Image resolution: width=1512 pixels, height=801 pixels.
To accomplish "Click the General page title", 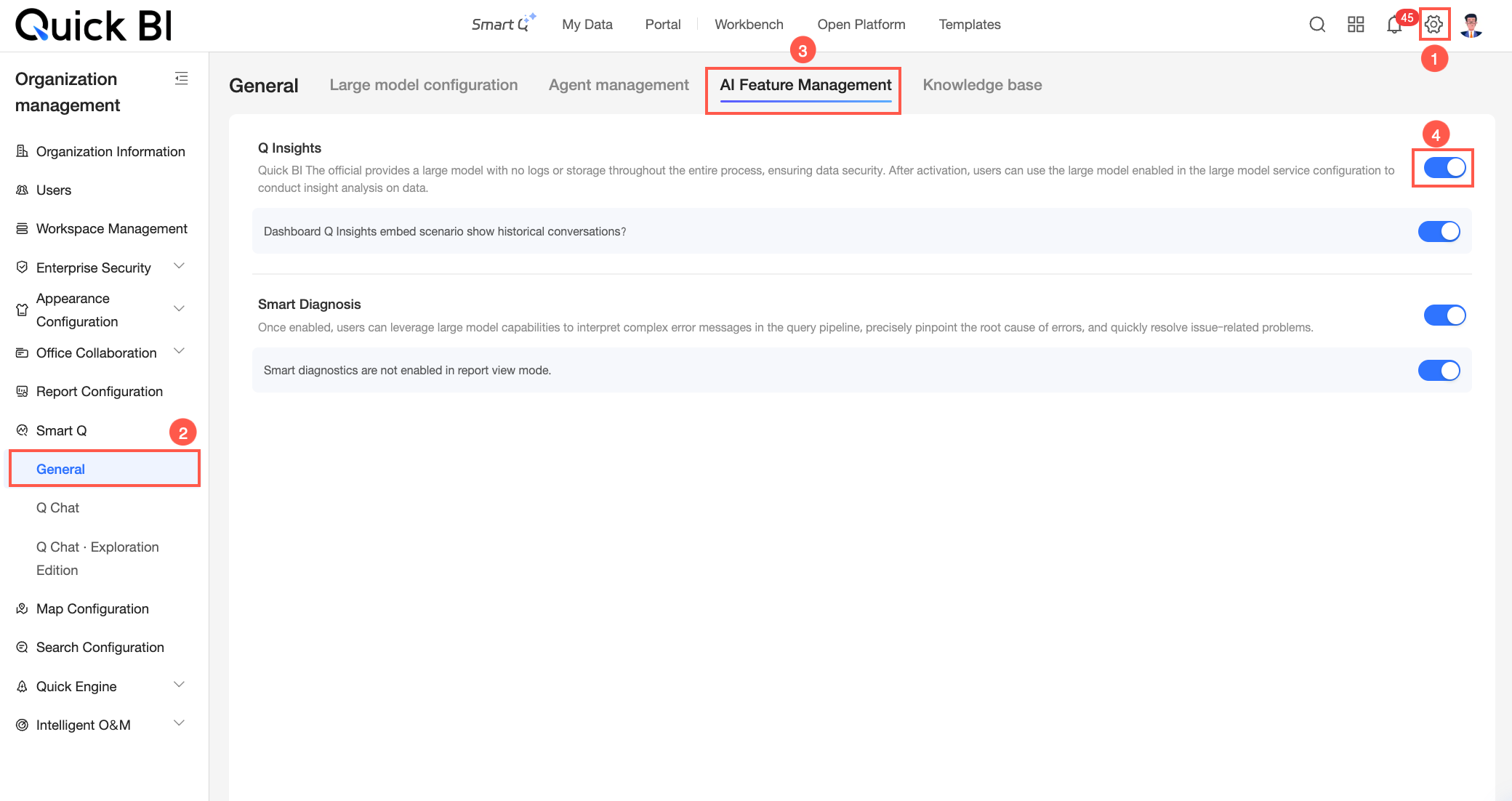I will pyautogui.click(x=264, y=86).
